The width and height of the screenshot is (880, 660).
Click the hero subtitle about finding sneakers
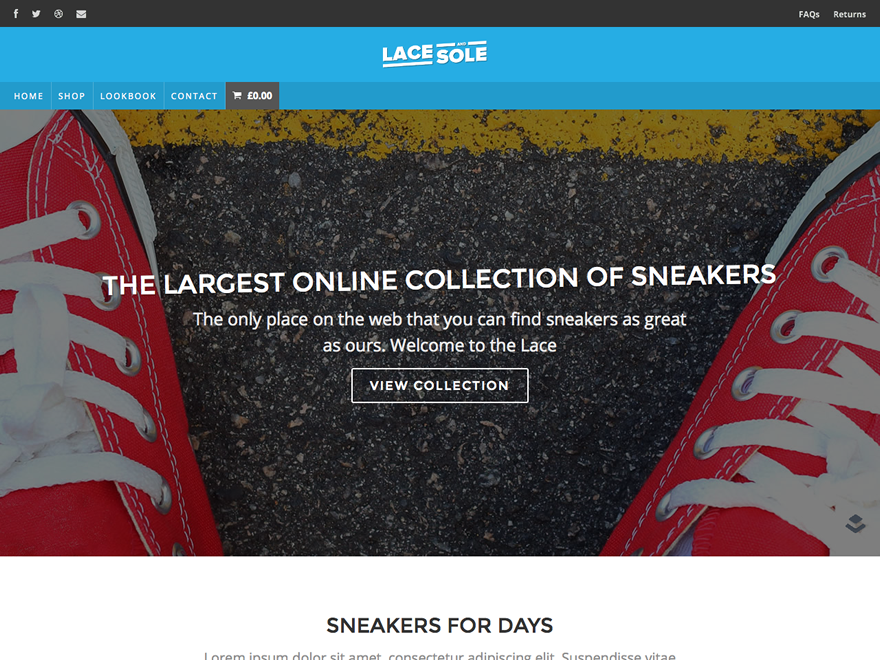point(439,332)
